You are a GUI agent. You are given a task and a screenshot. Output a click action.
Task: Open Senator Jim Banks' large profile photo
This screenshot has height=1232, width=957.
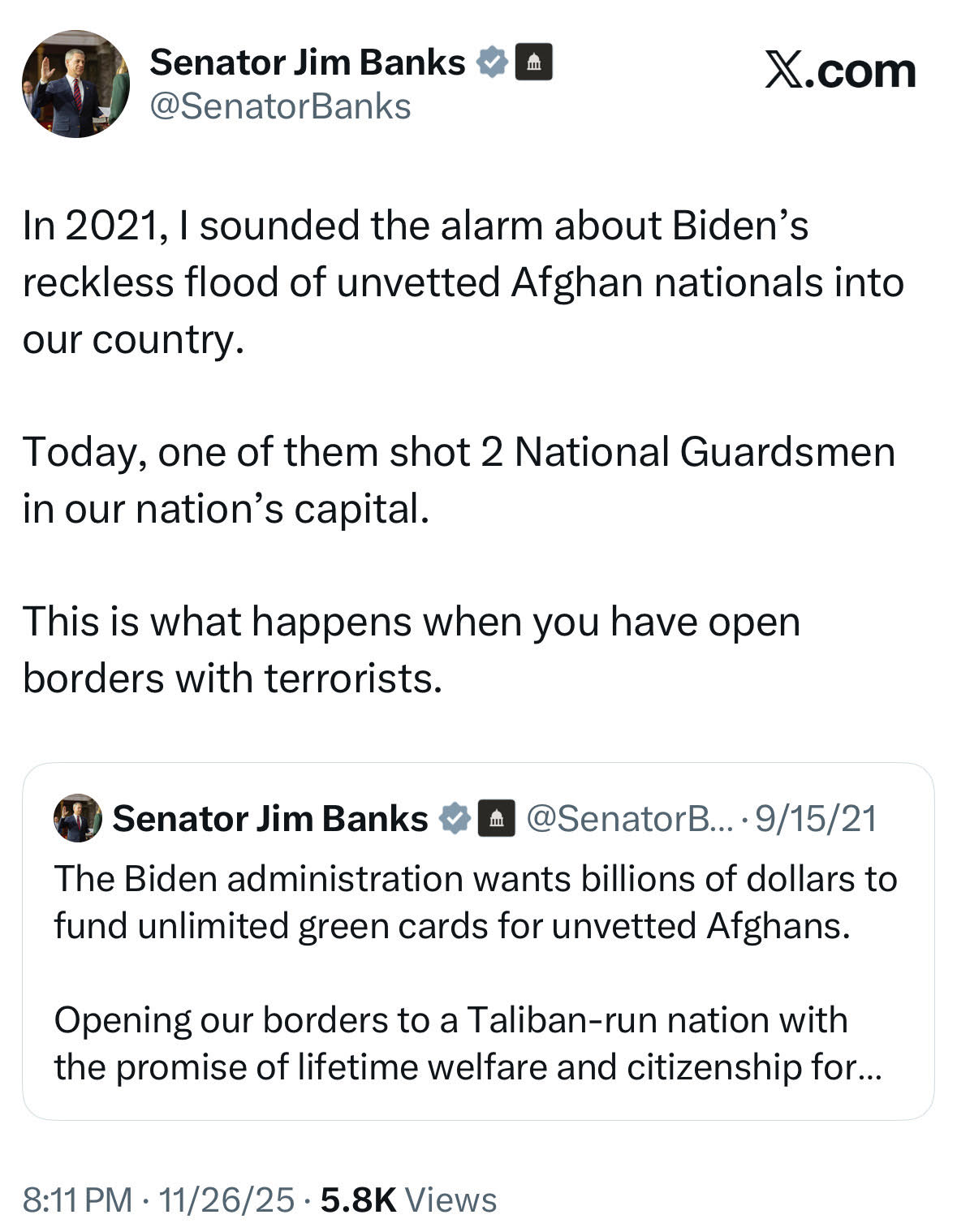coord(75,84)
